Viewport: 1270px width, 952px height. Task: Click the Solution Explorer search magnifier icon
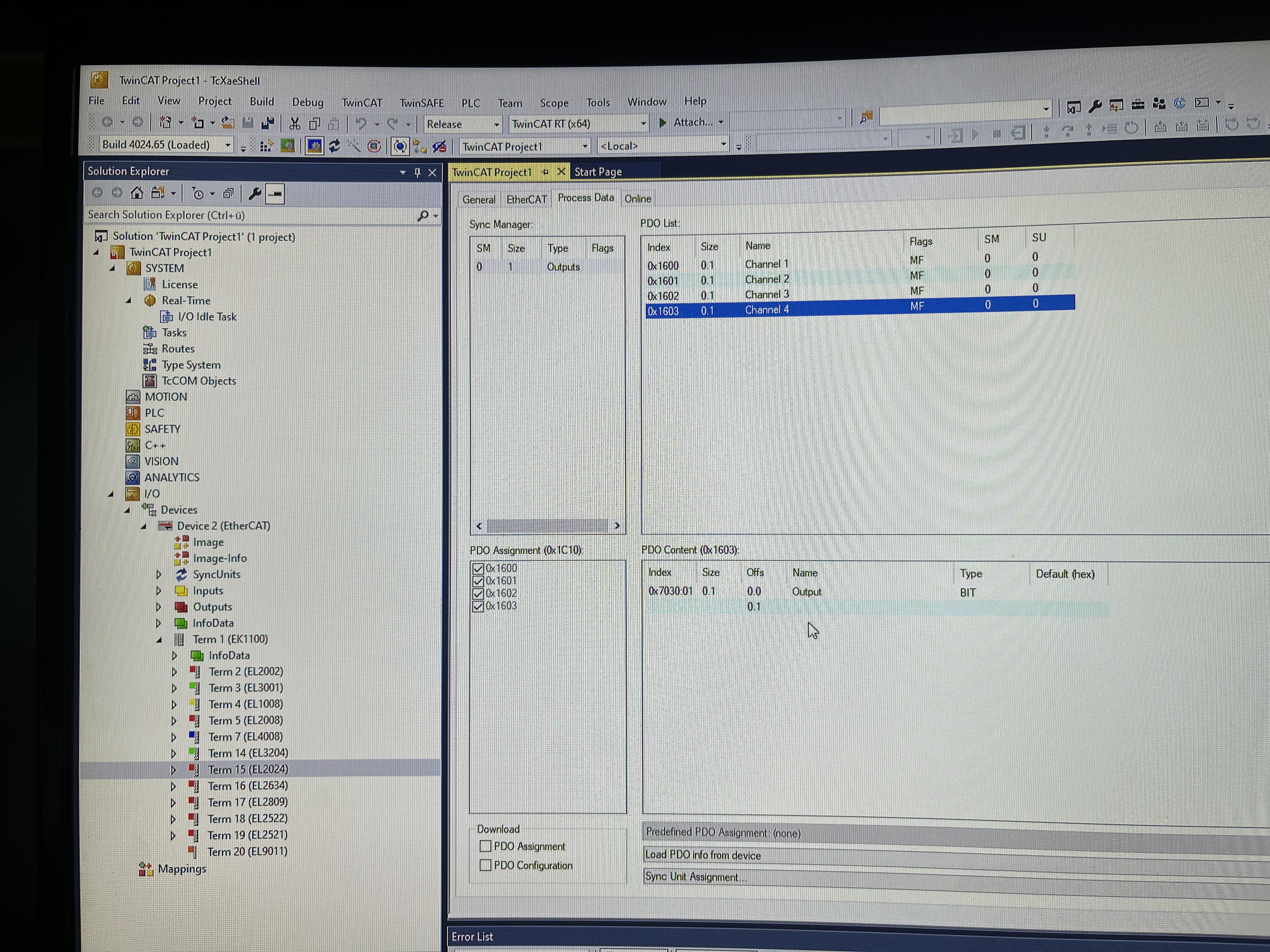(423, 216)
